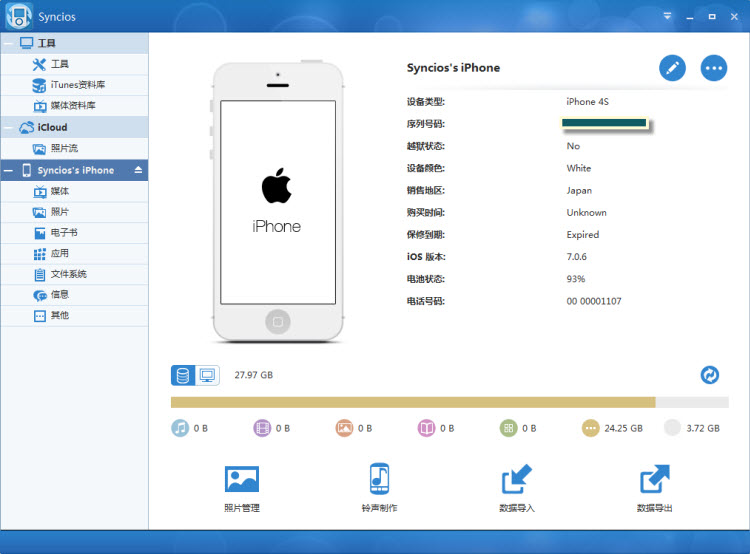Click the photos storage icon
750x554 pixels.
tap(344, 428)
